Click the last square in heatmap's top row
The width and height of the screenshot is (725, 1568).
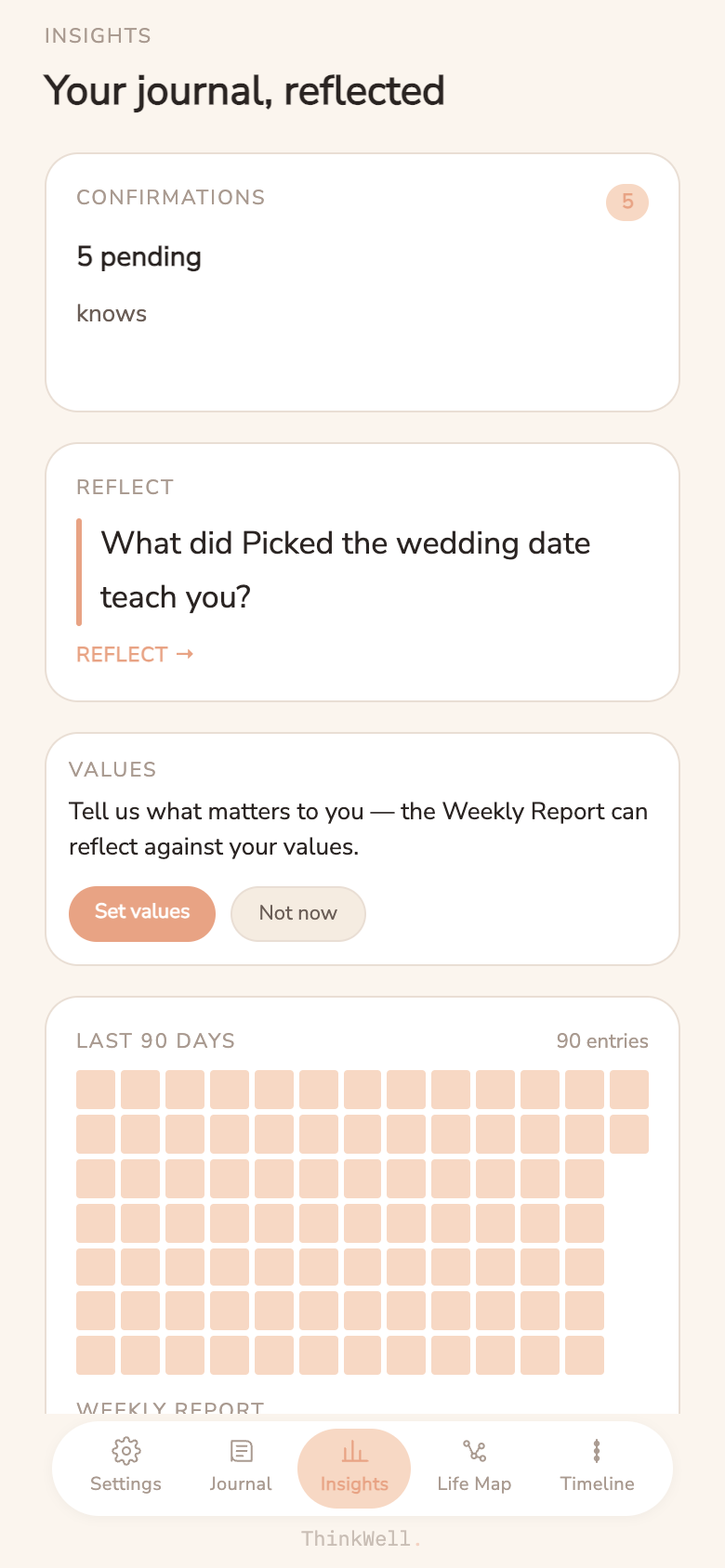pos(629,1090)
